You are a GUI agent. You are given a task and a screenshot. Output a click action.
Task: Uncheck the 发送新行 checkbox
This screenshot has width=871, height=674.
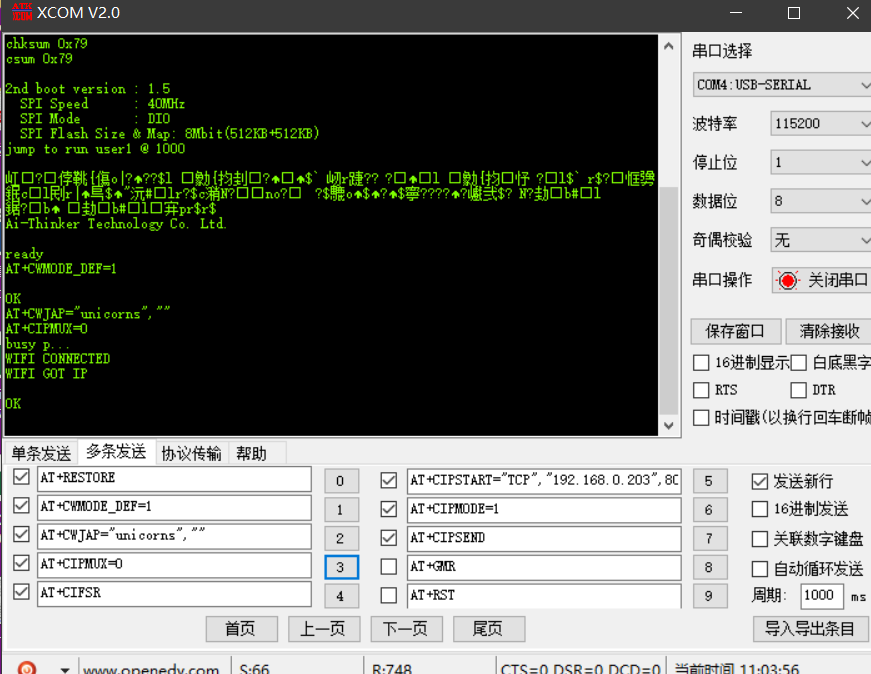759,481
